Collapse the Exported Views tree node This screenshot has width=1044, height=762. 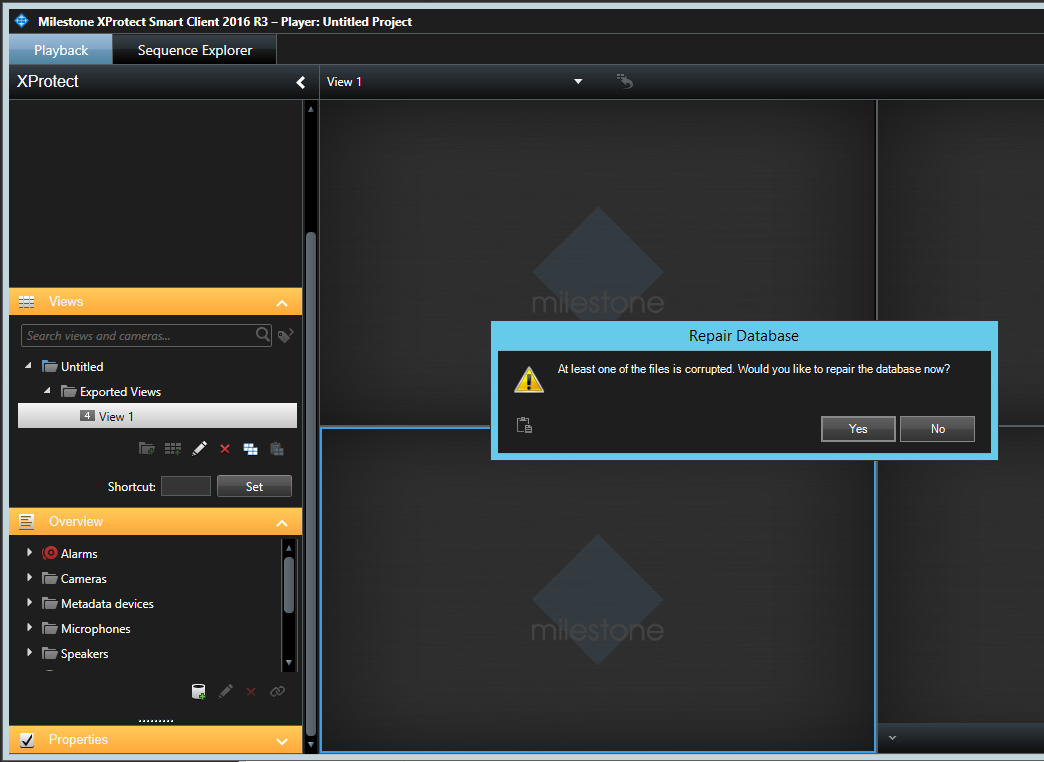point(46,391)
